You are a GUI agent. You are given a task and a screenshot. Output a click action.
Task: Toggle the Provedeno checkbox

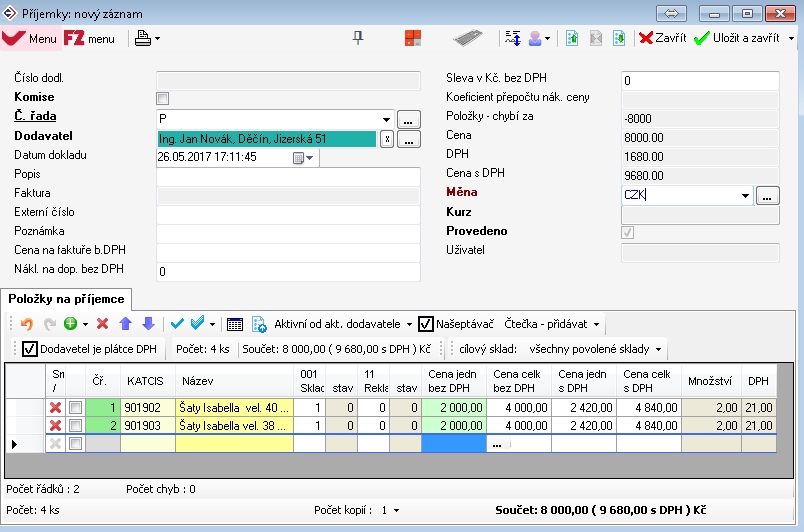click(x=627, y=232)
